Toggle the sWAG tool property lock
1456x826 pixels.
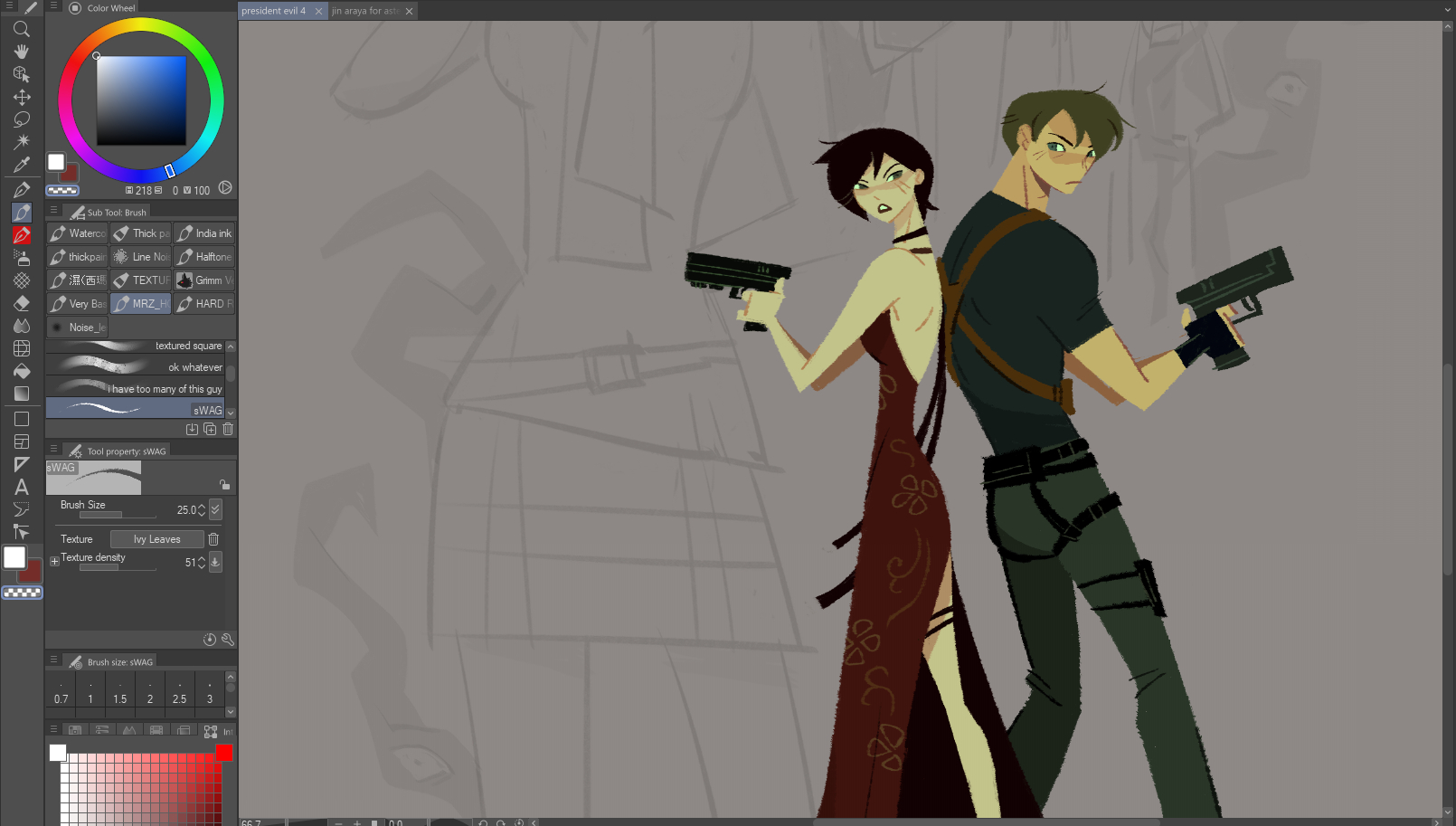[x=224, y=485]
